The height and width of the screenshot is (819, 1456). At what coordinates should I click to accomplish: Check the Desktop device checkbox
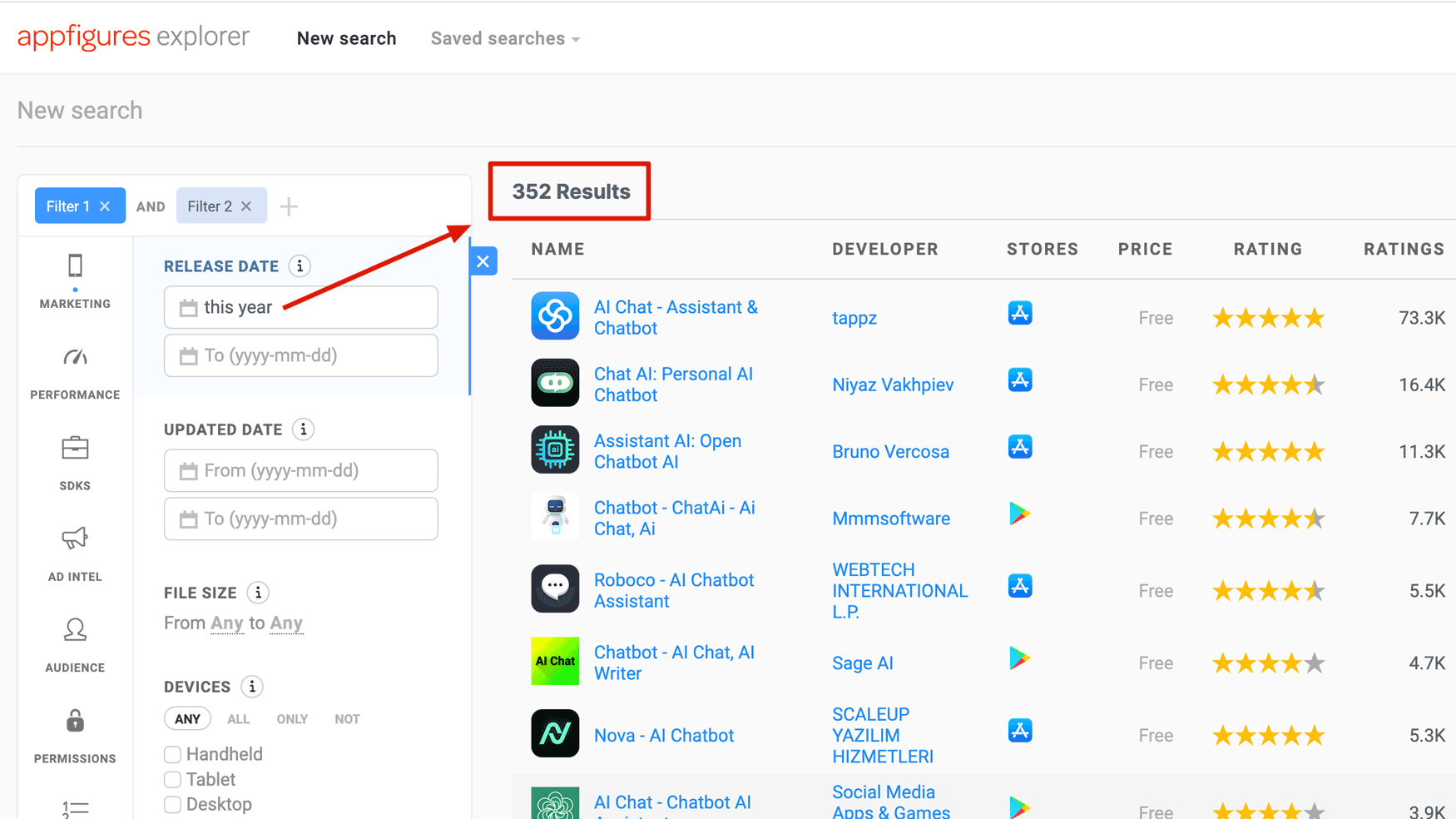(x=172, y=805)
